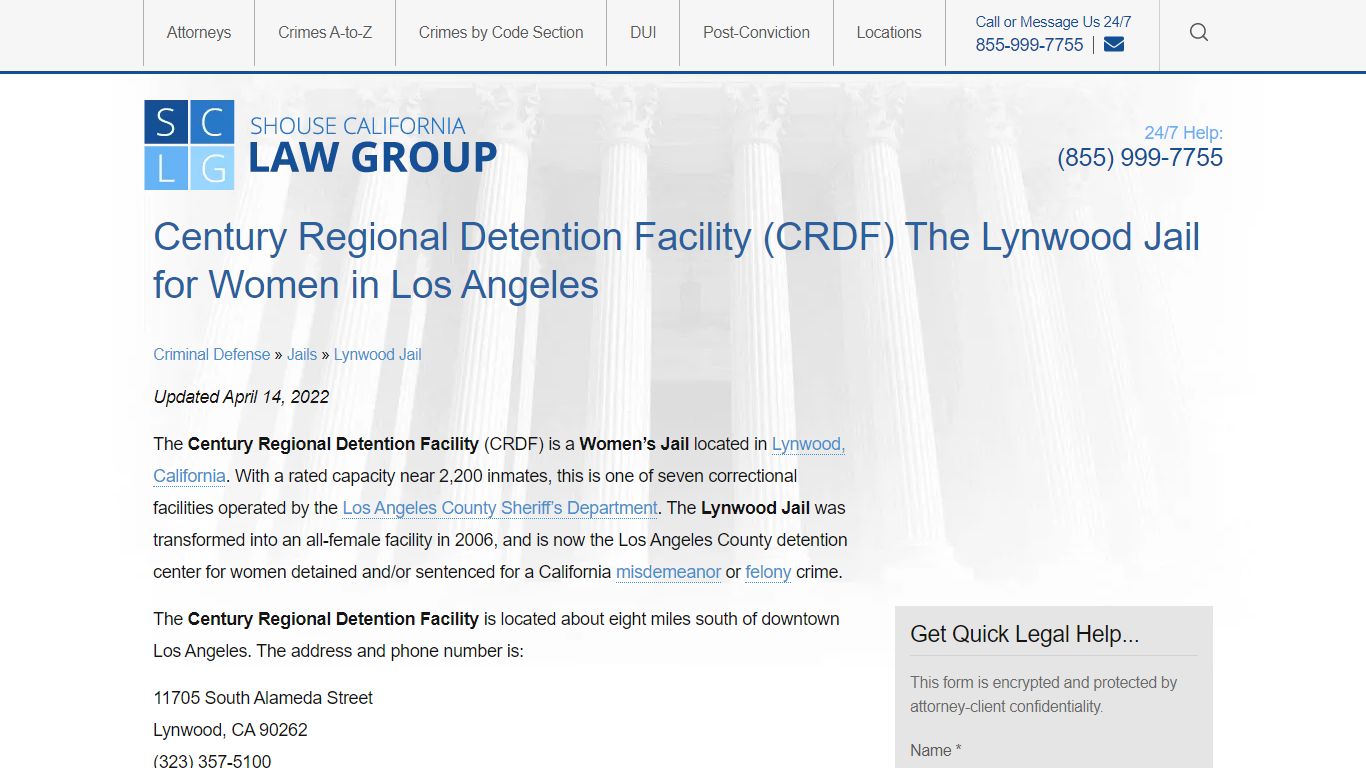Open Los Angeles County Sheriff's Department link
The image size is (1366, 768).
[x=500, y=508]
